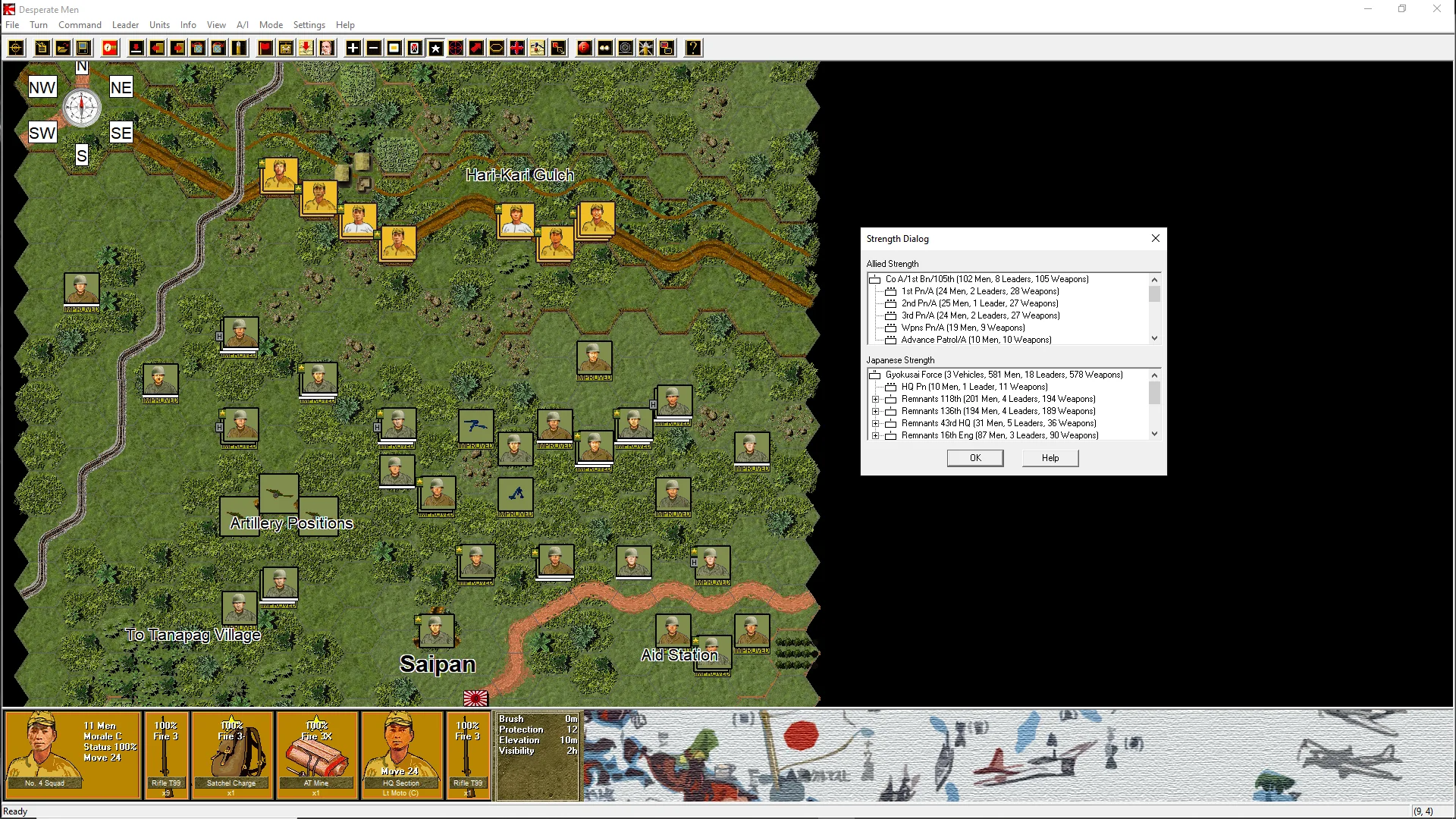The image size is (1456, 819).
Task: Click the concentric circles toolbar icon
Action: 626,49
